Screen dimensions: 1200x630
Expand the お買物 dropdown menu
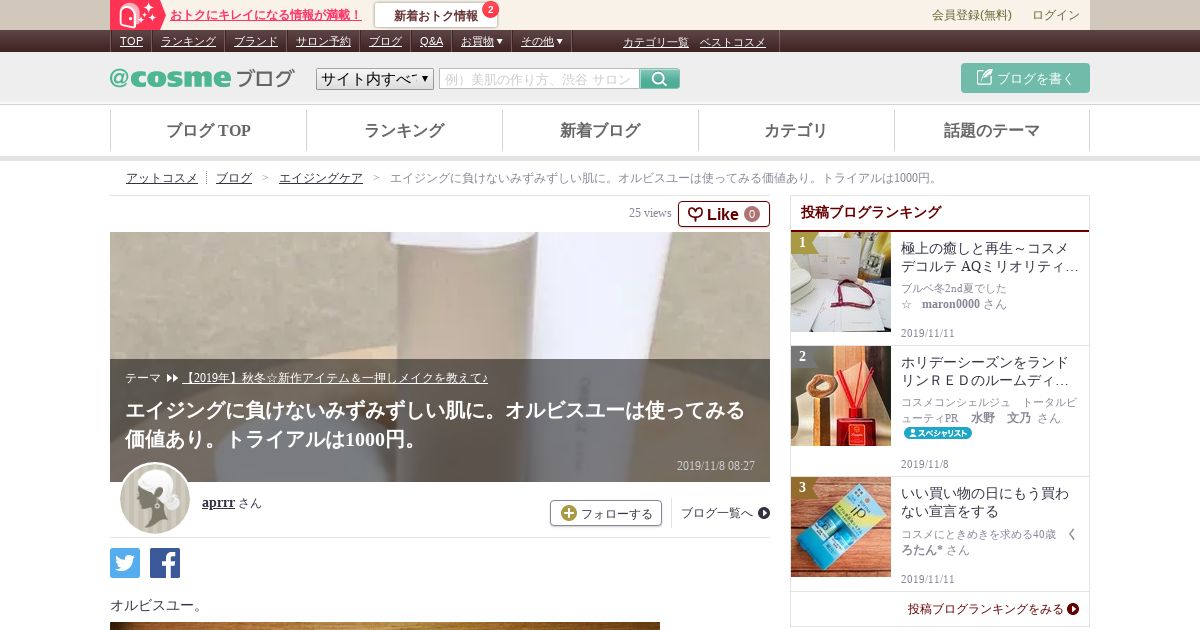coord(481,41)
